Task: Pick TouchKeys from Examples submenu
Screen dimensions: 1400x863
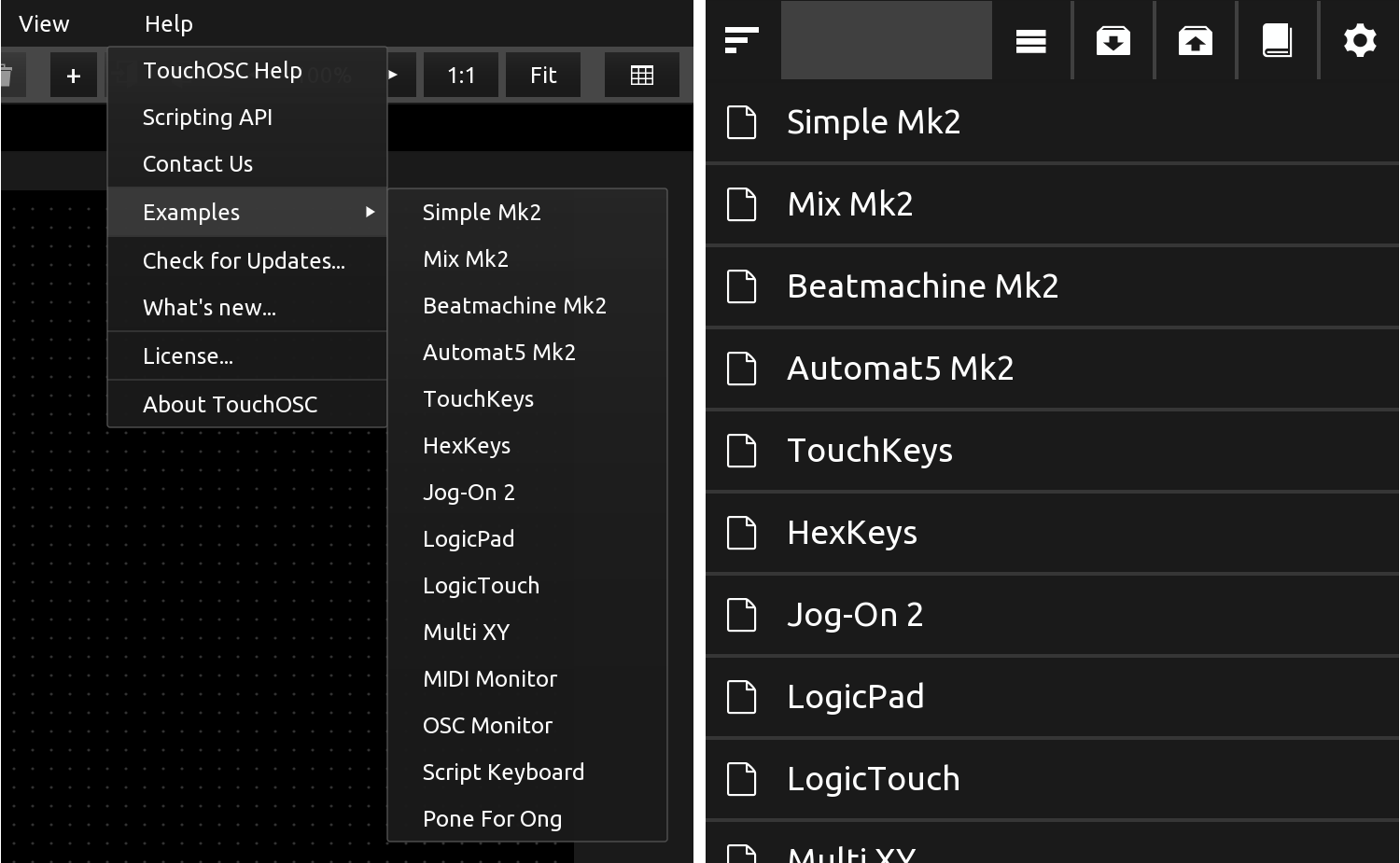Action: (x=527, y=399)
